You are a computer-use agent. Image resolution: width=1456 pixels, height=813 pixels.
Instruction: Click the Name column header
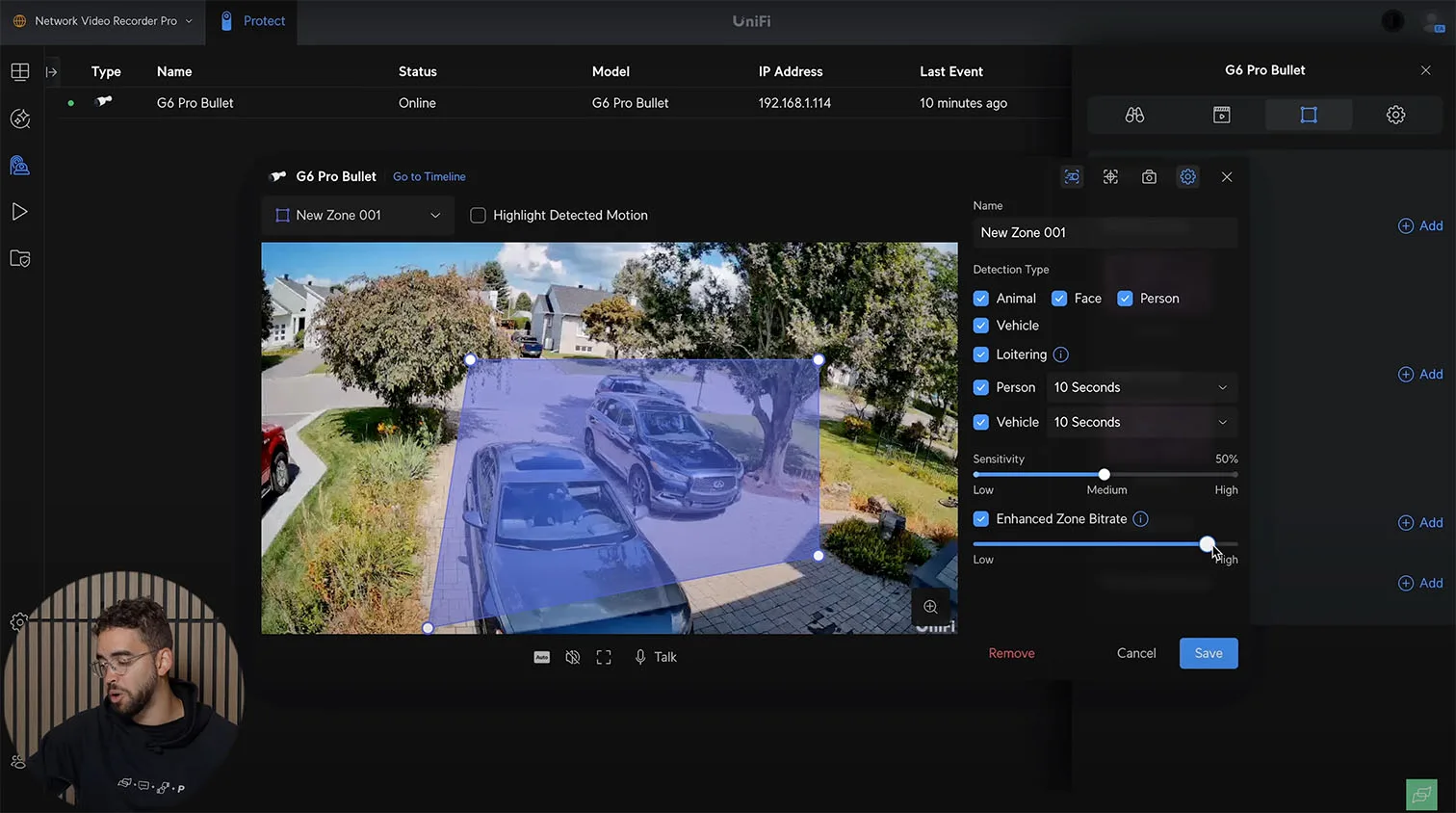pyautogui.click(x=174, y=72)
